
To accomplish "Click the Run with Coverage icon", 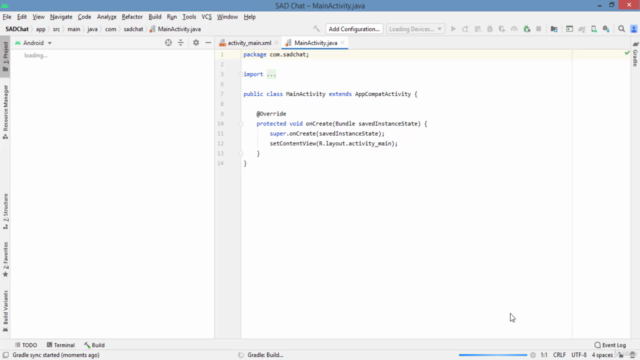I will (502, 29).
